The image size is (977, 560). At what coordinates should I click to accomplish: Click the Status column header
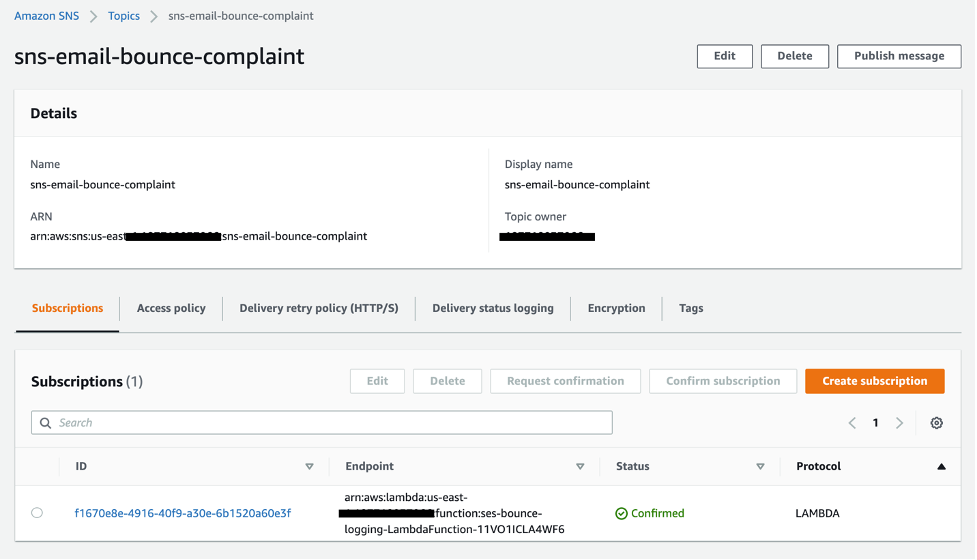click(632, 467)
